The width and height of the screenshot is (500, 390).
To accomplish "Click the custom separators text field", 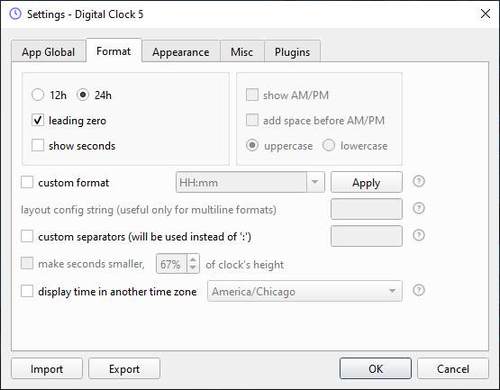I will (366, 236).
